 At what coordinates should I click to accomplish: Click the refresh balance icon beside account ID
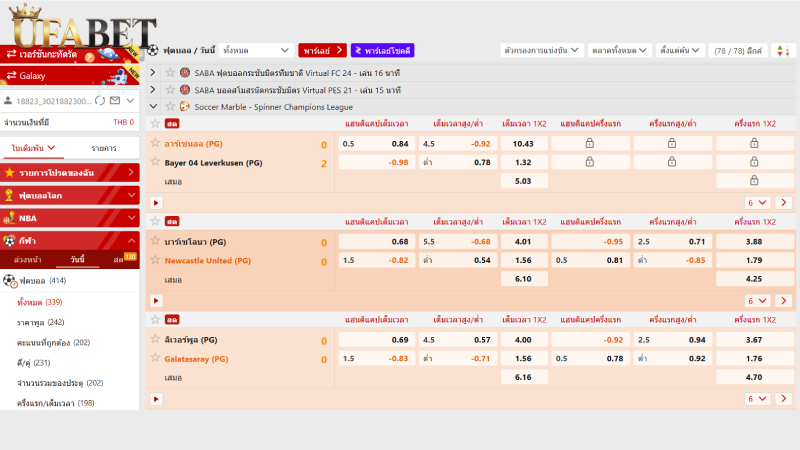[100, 101]
